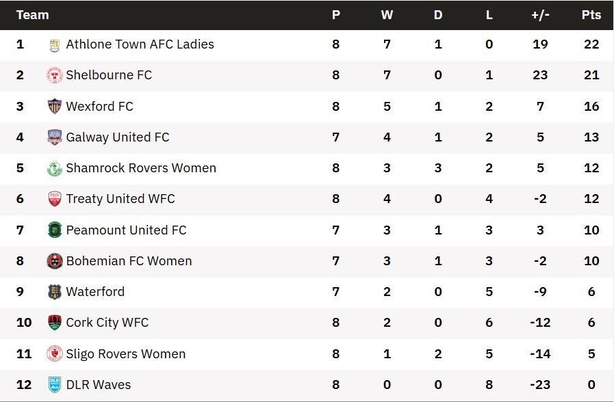Click the +/- goal difference header
Image resolution: width=614 pixels, height=402 pixels.
coord(540,15)
